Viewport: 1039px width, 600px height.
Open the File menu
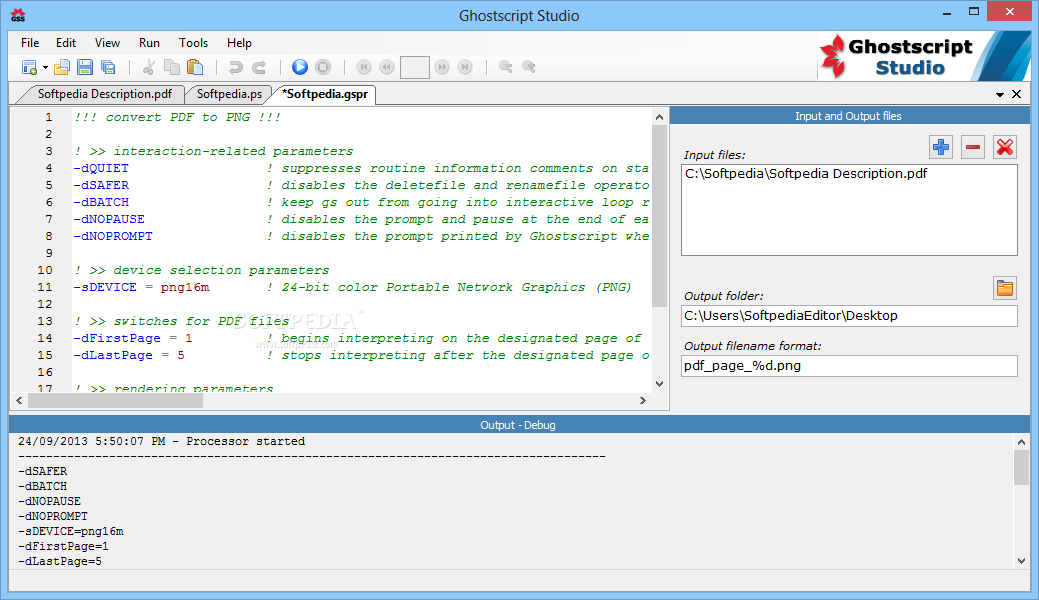coord(30,42)
